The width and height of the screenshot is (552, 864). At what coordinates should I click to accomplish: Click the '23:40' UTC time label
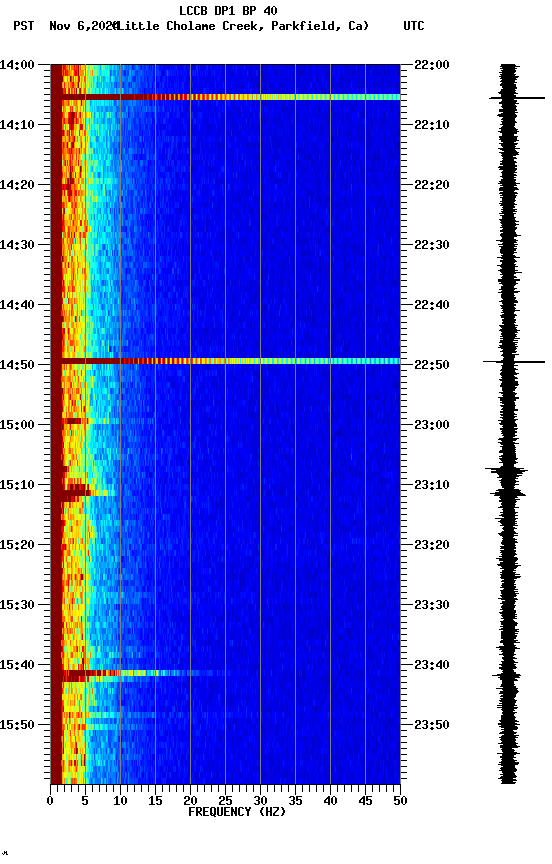[x=432, y=665]
